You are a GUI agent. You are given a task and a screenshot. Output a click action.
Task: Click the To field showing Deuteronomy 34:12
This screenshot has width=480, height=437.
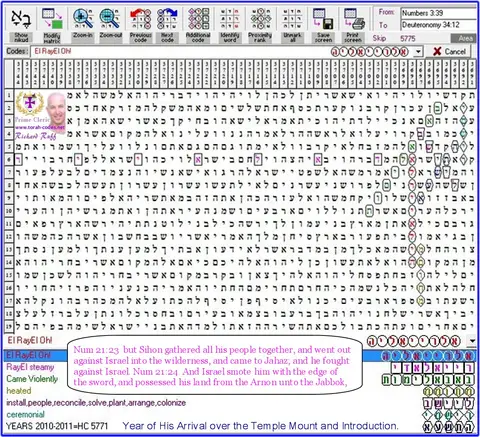439,25
